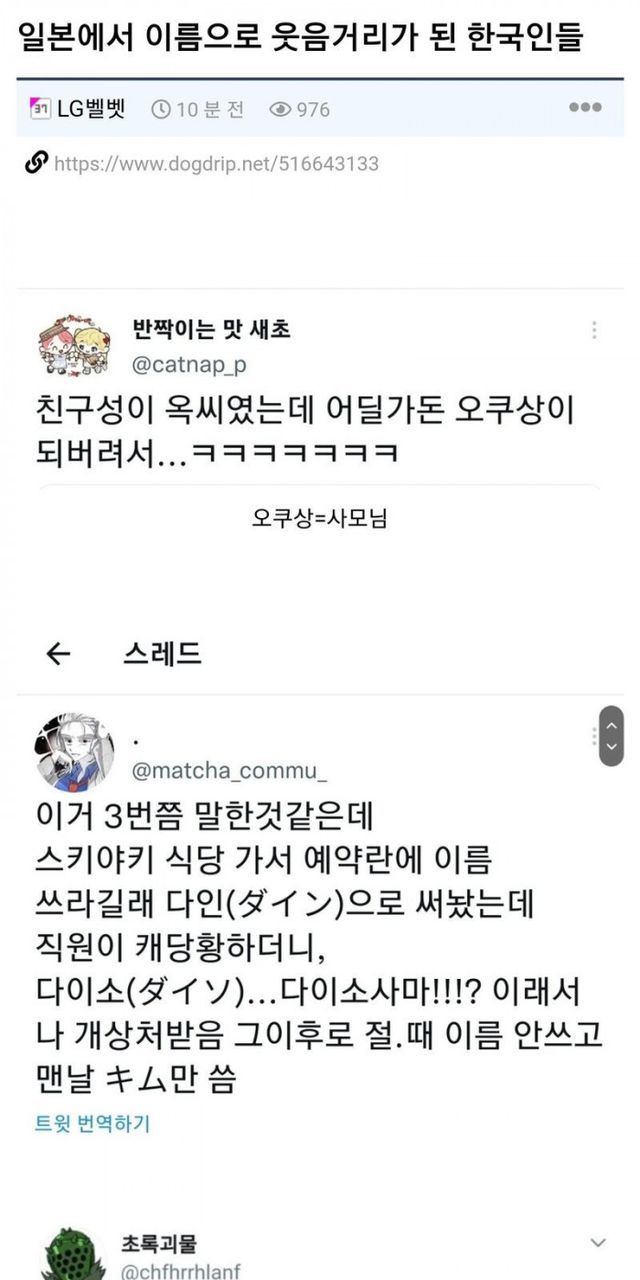This screenshot has width=640, height=1280.
Task: View the @matcha_commu_ profile avatar
Action: [75, 752]
